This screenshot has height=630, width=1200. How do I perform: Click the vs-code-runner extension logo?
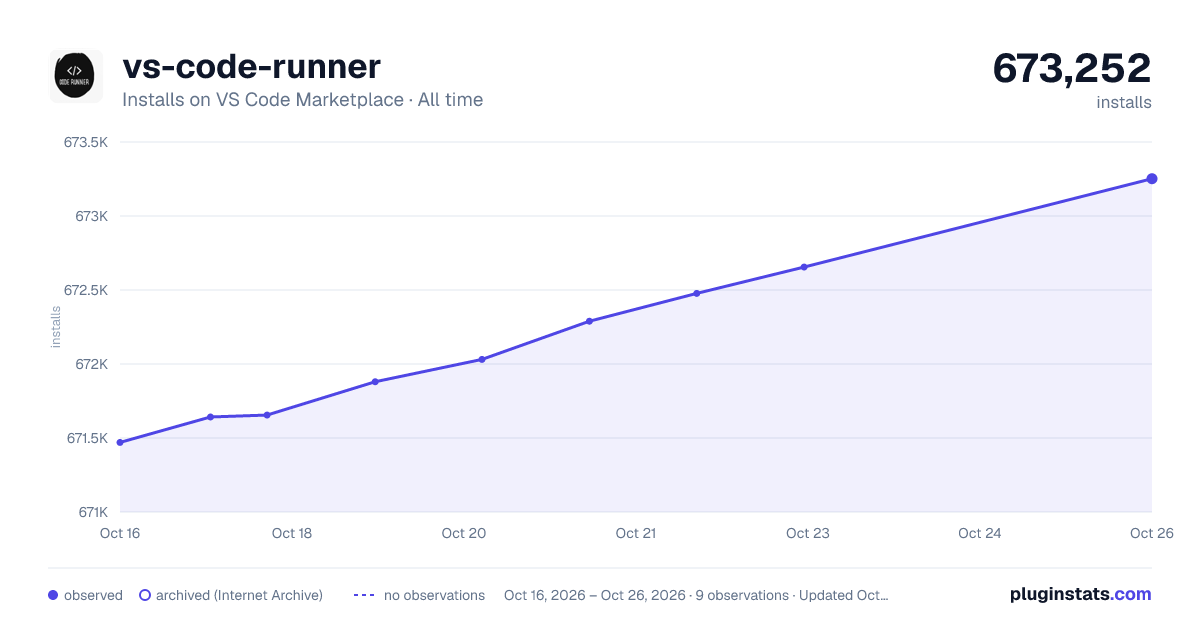point(76,76)
